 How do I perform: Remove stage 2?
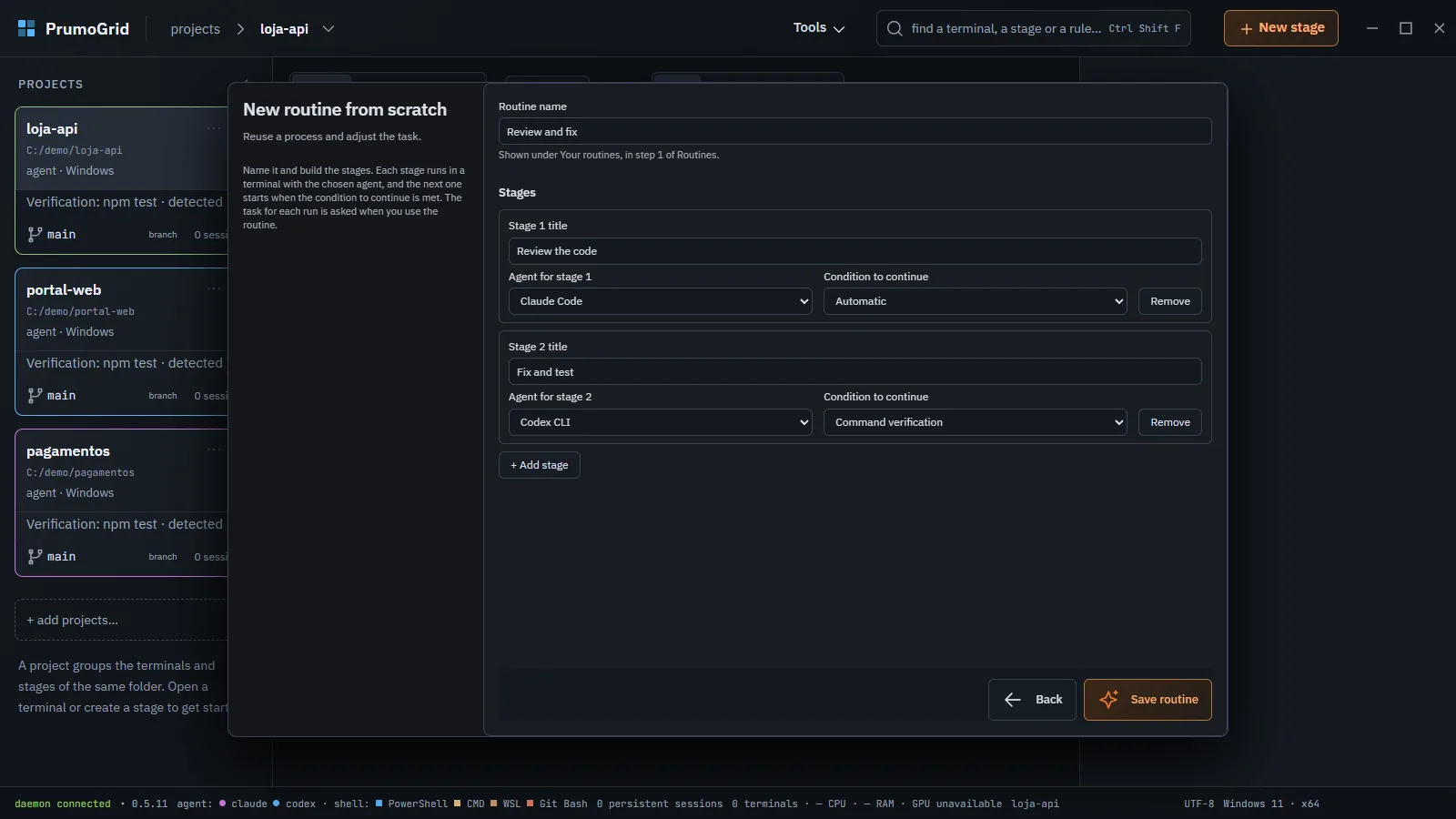(1170, 422)
